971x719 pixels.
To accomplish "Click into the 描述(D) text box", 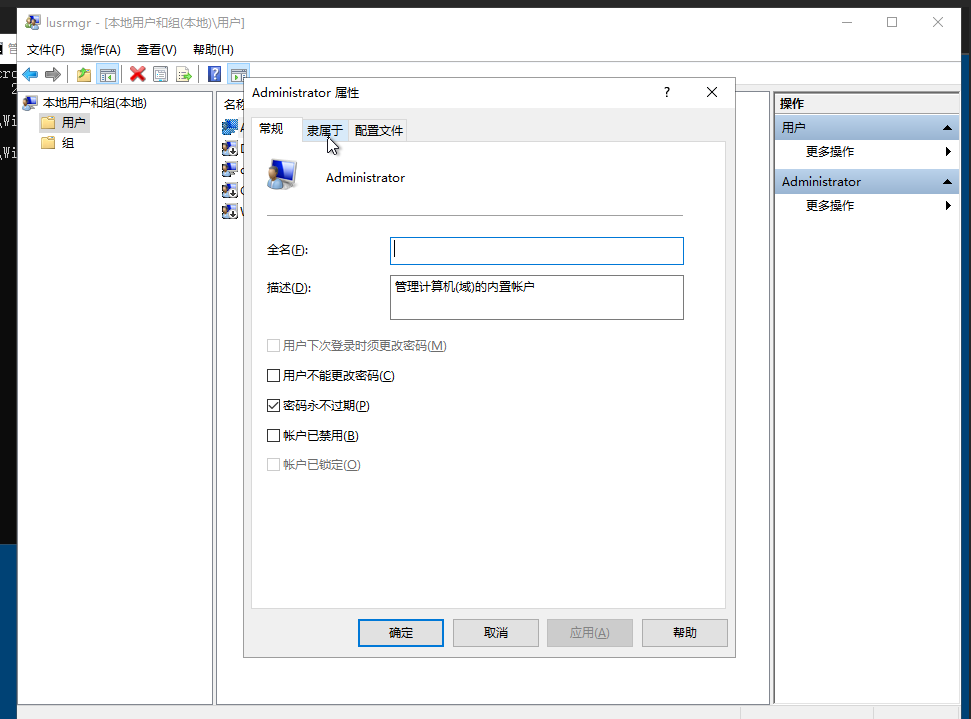I will 537,297.
